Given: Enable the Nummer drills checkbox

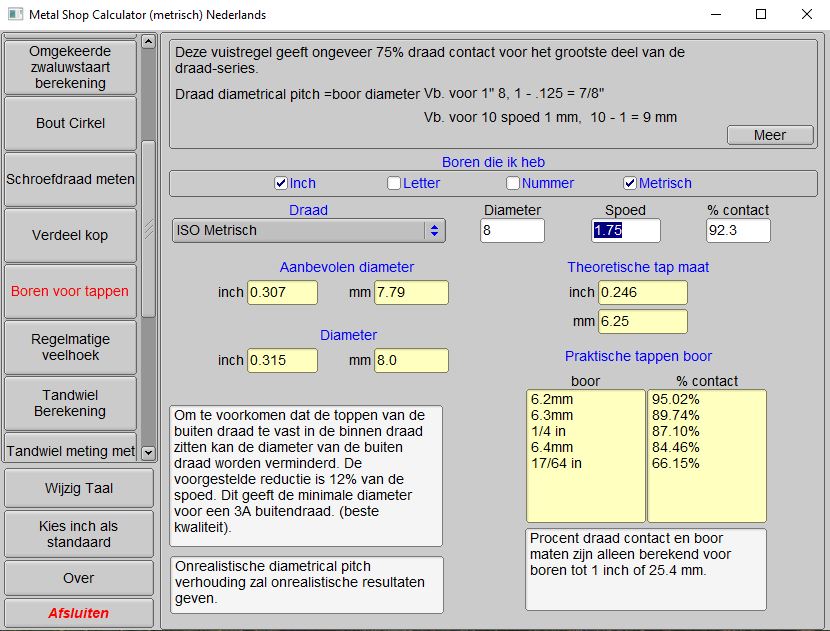Looking at the screenshot, I should (512, 183).
